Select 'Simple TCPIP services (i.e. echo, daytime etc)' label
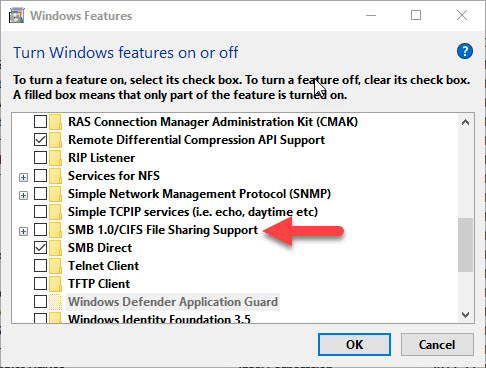 [193, 212]
